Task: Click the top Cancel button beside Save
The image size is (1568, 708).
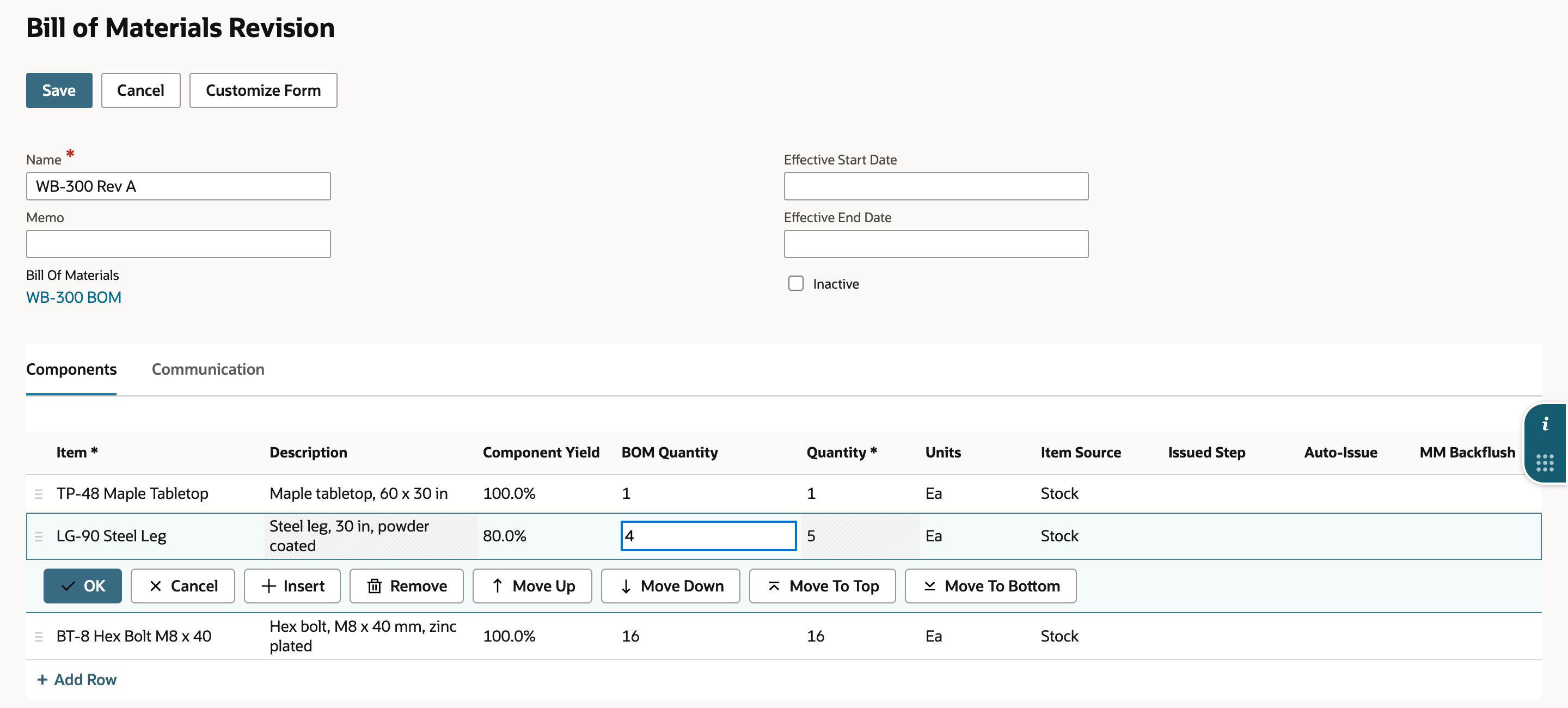Action: click(140, 90)
